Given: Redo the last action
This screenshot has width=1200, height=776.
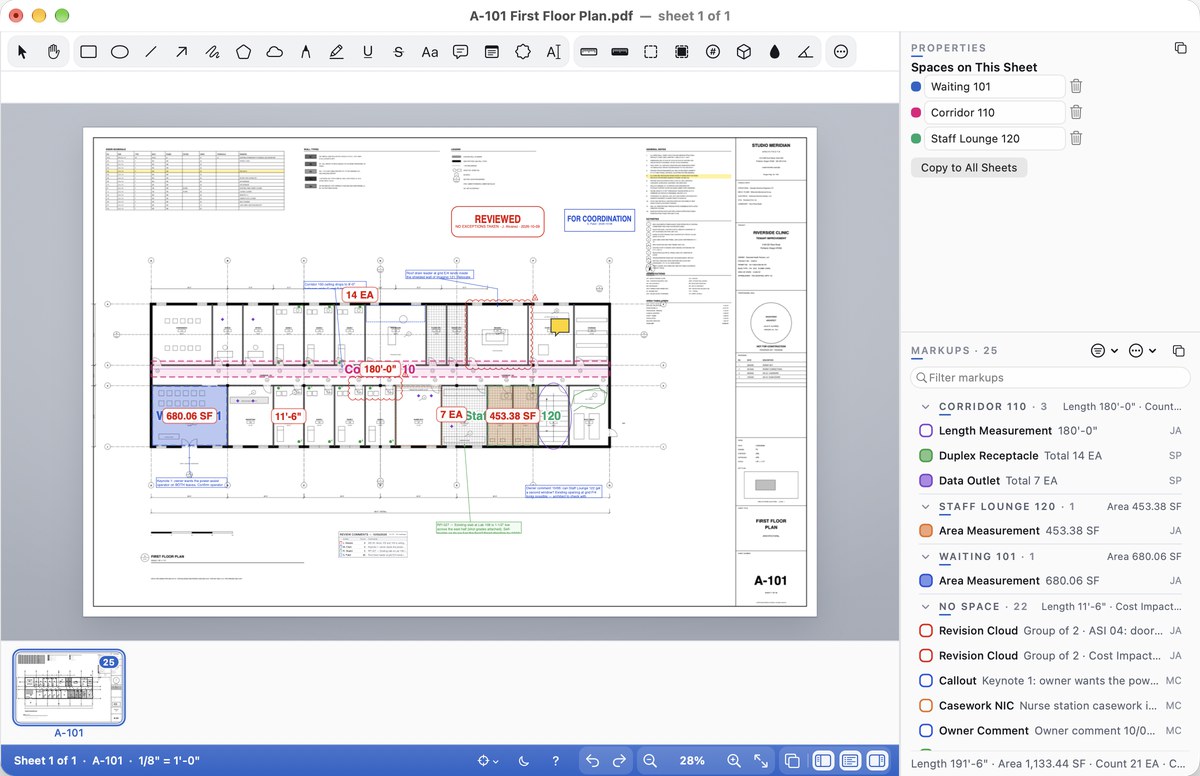Looking at the screenshot, I should point(619,761).
